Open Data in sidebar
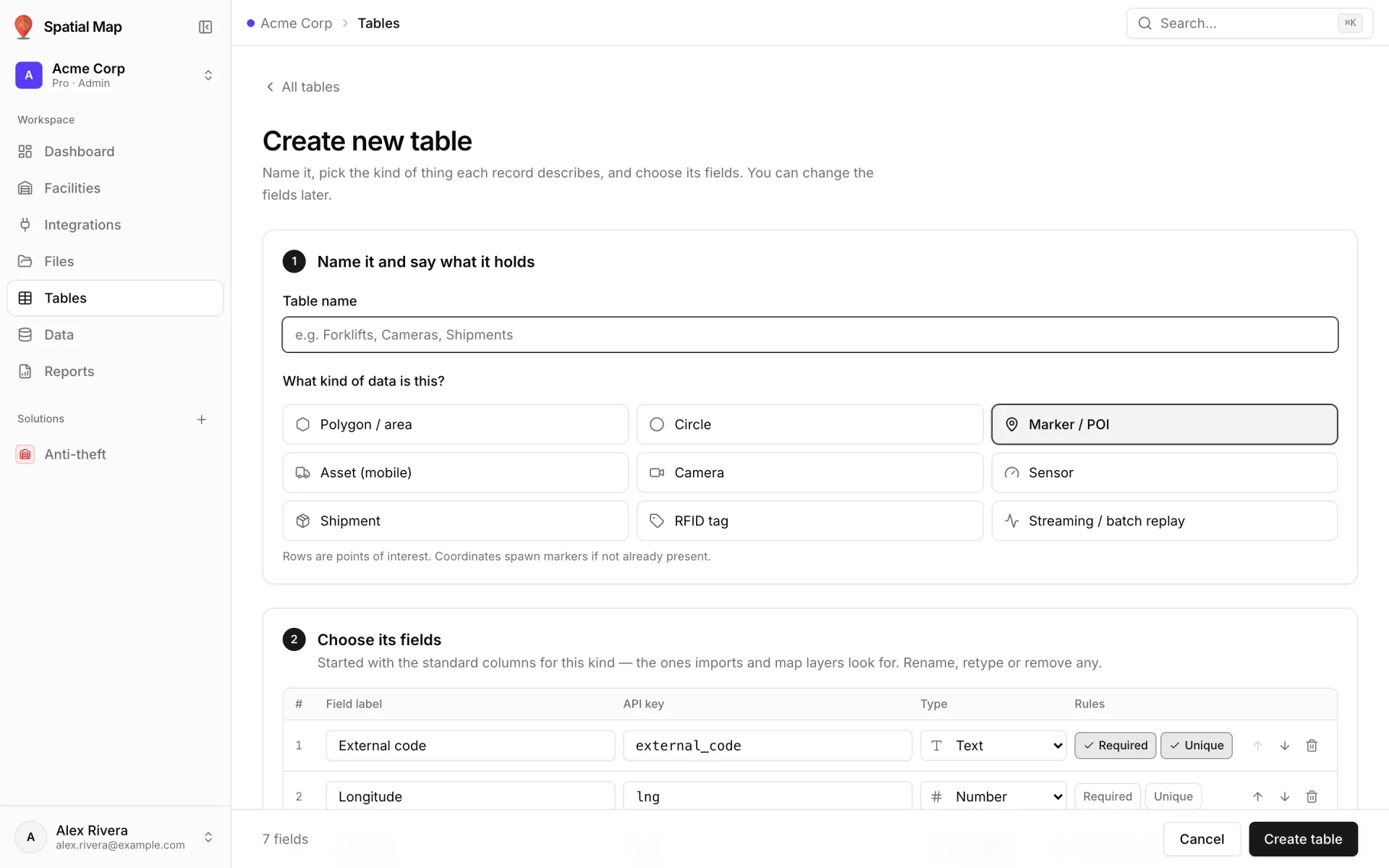Screen dimensions: 1389x868 115,335
